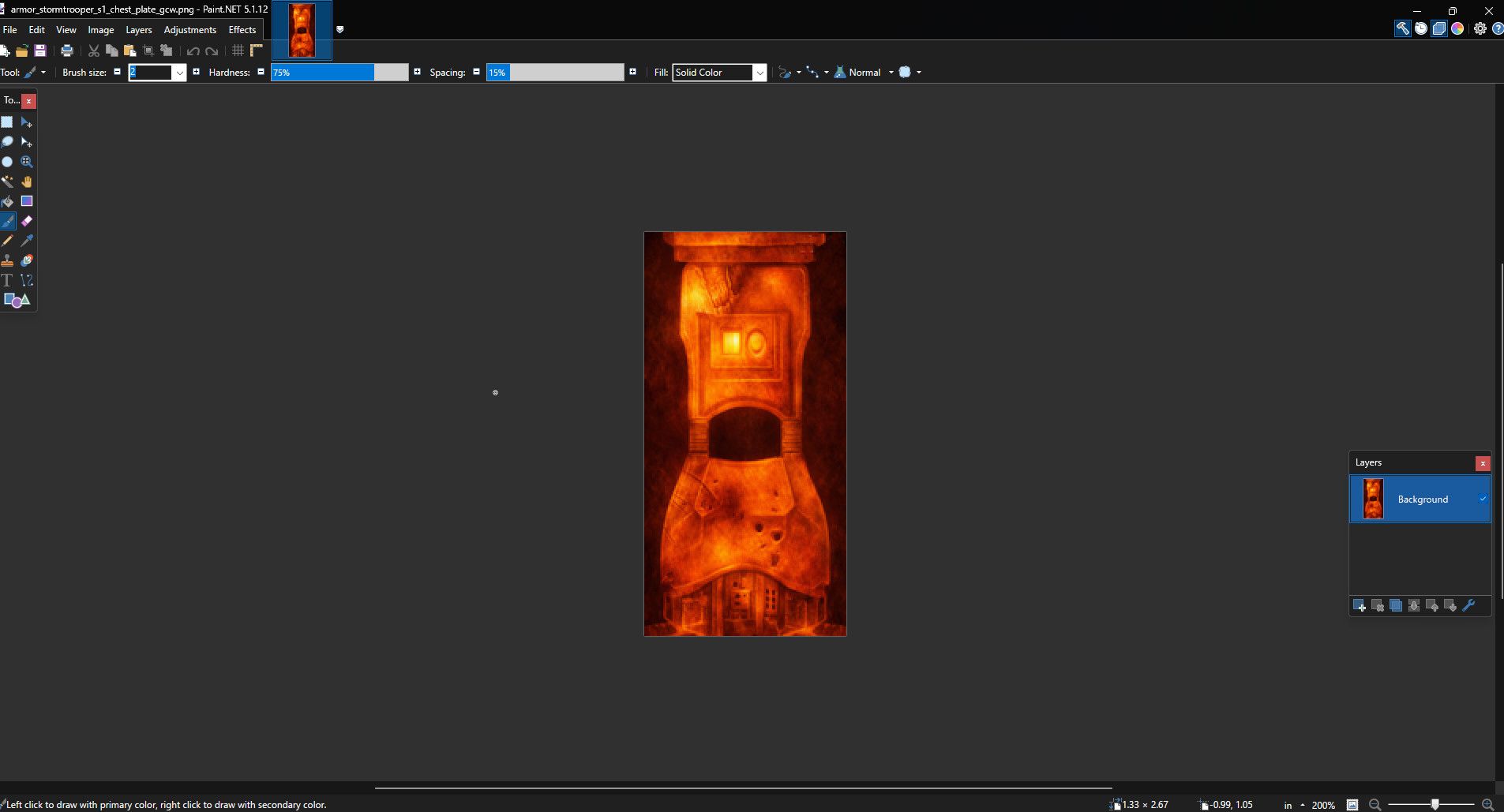The width and height of the screenshot is (1504, 812).
Task: Expand the Brush size dropdown
Action: click(179, 73)
